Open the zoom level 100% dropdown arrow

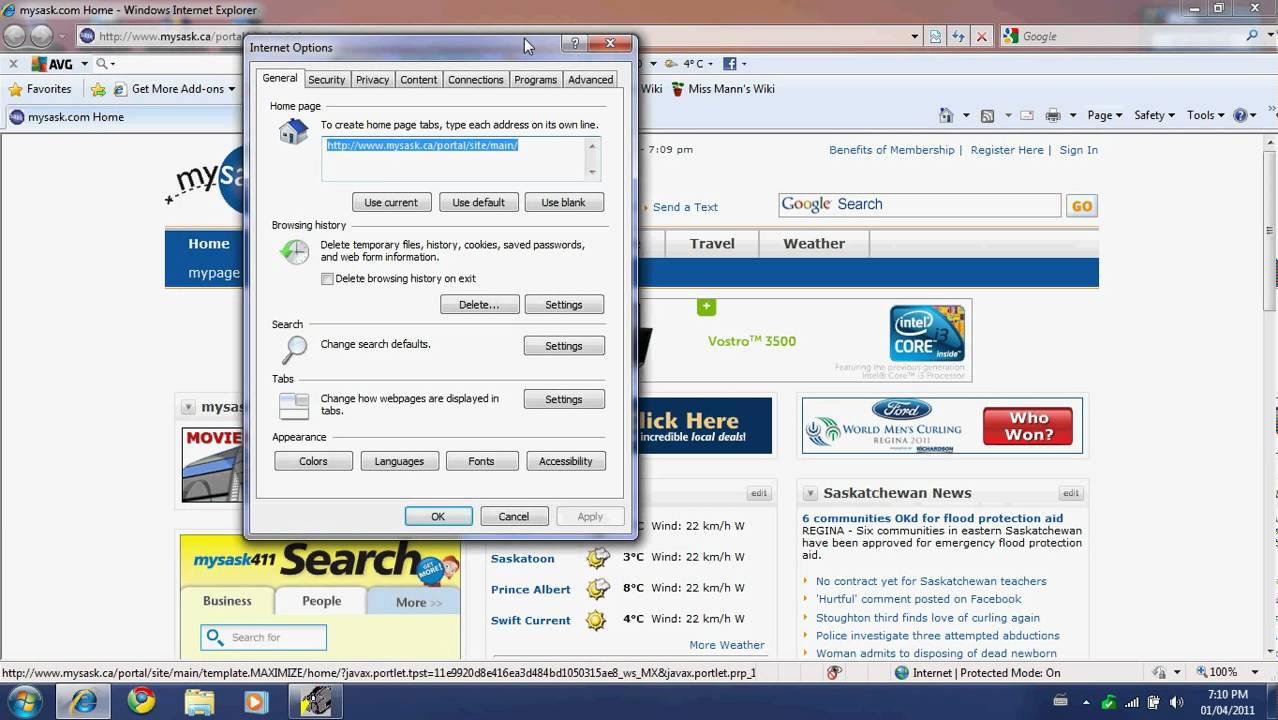point(1255,673)
